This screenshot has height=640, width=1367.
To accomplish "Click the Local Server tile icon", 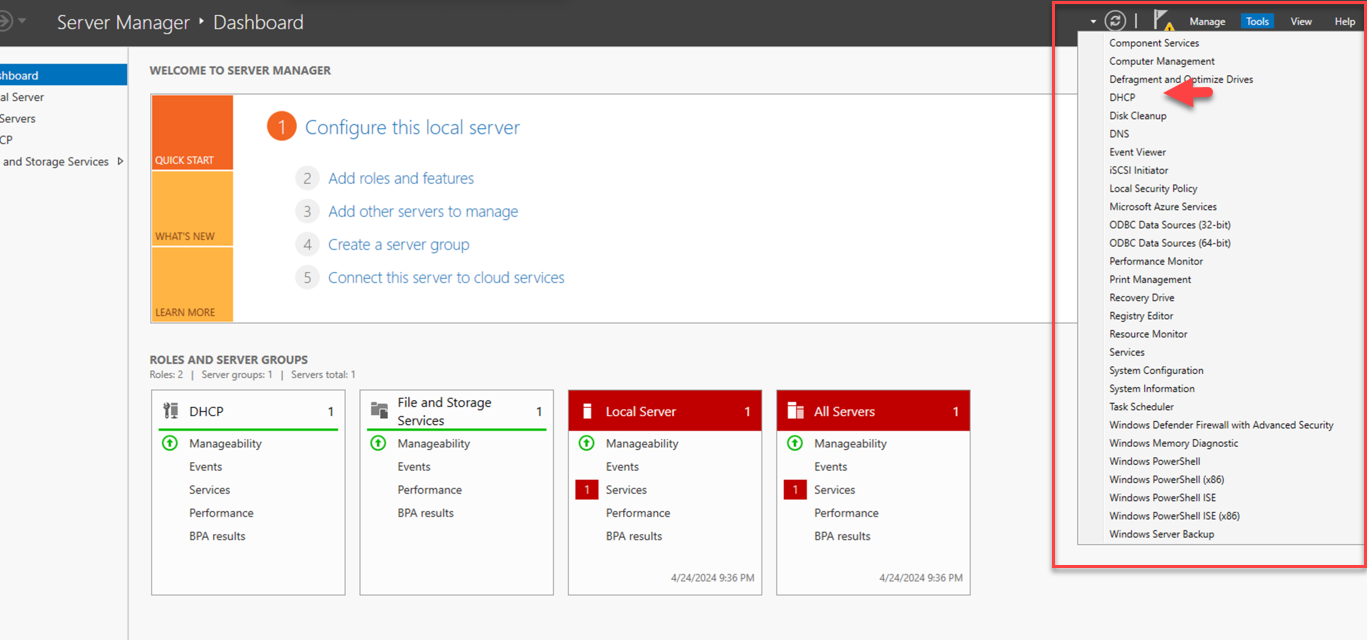I will 587,411.
